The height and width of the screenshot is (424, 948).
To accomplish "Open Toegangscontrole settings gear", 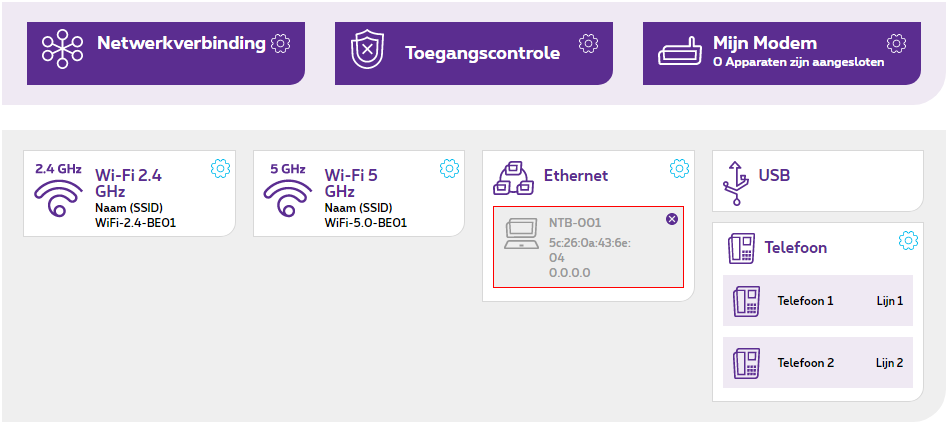I will (588, 43).
